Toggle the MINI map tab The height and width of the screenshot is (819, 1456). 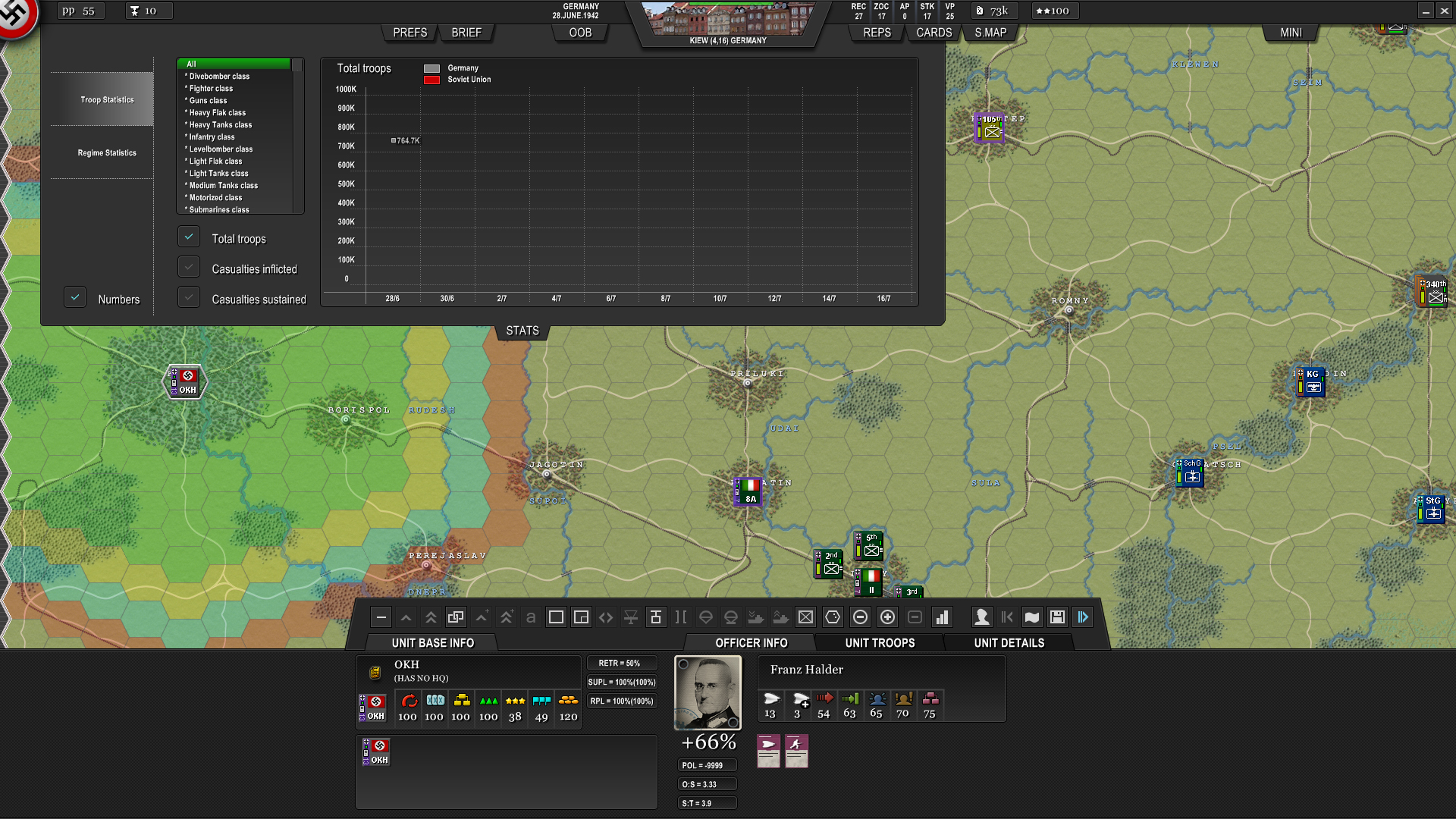pyautogui.click(x=1291, y=33)
